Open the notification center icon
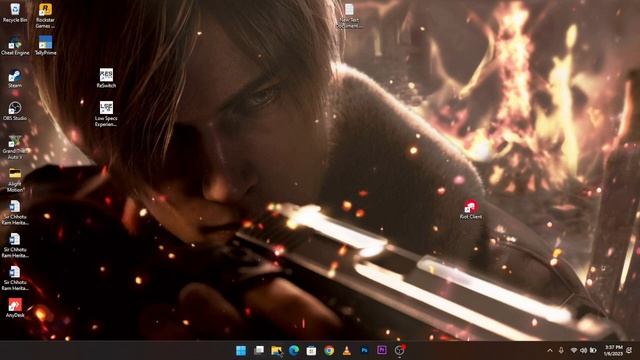The image size is (640, 360). click(x=629, y=351)
